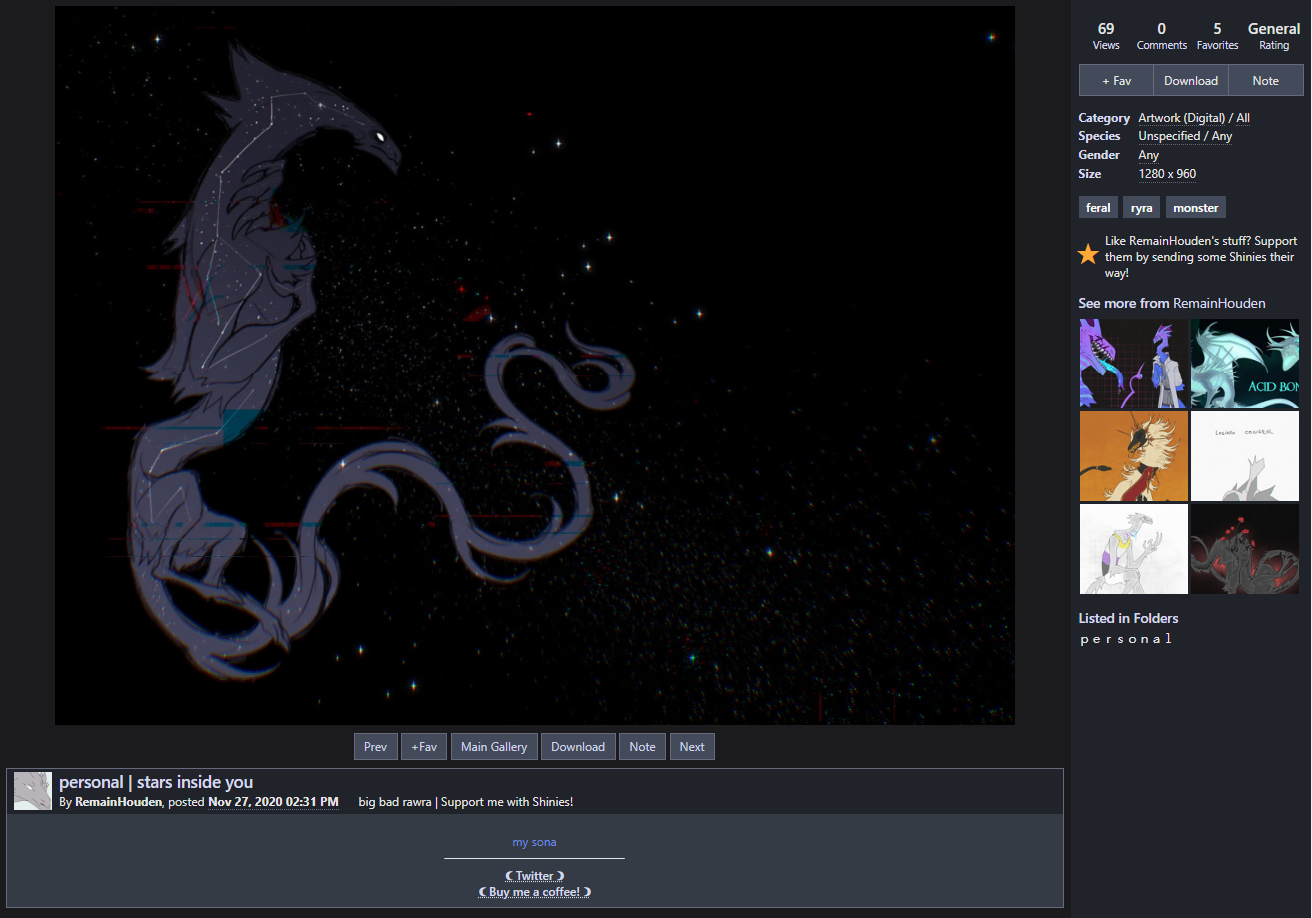Image resolution: width=1312 pixels, height=918 pixels.
Task: Click the "Listed in Folders" heading
Action: click(x=1128, y=618)
